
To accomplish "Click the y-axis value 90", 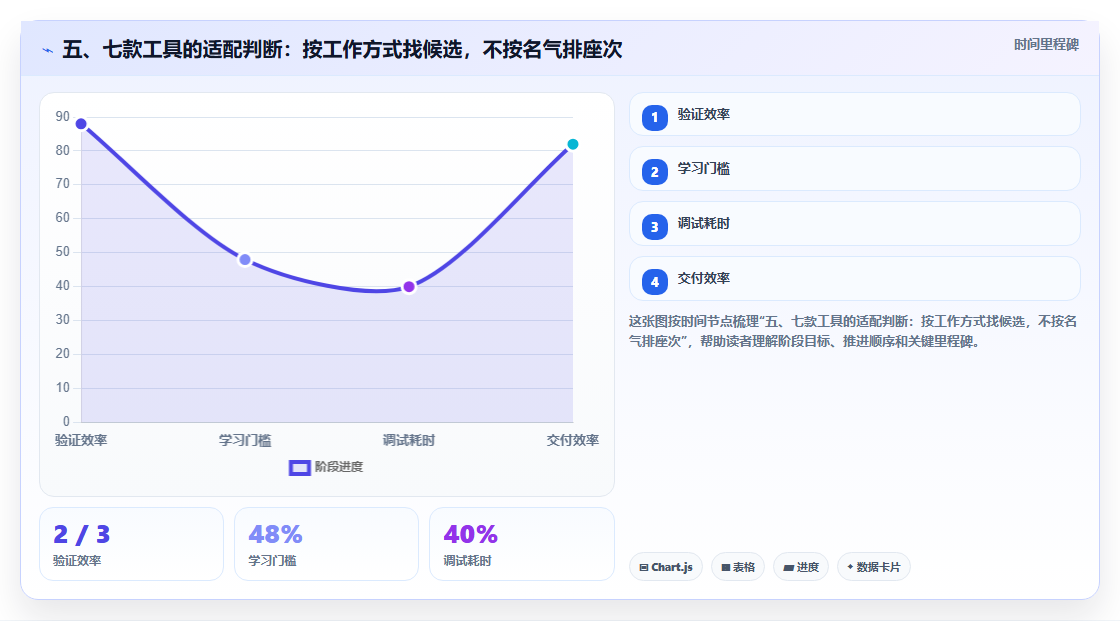I will pos(63,116).
